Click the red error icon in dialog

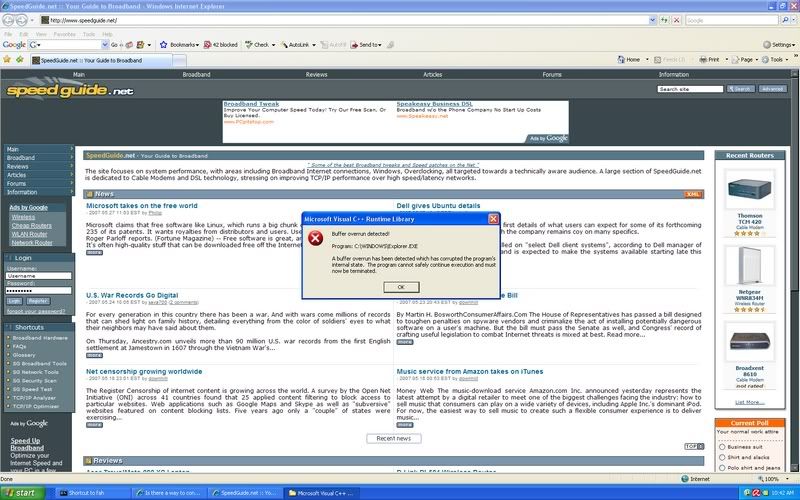[x=316, y=238]
